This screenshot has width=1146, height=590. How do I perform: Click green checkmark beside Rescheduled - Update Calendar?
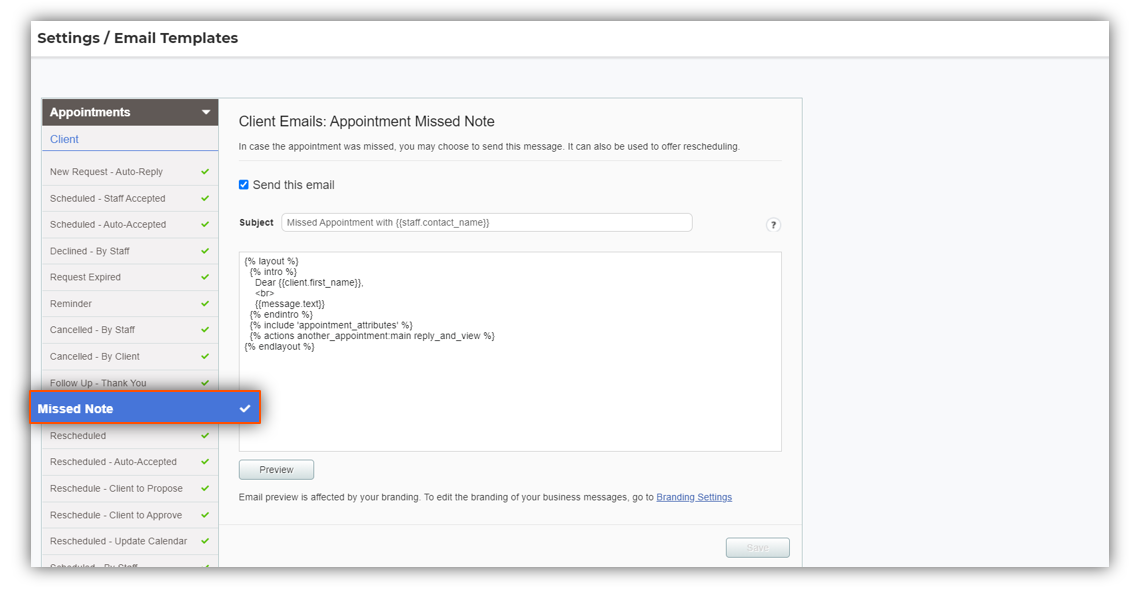205,541
